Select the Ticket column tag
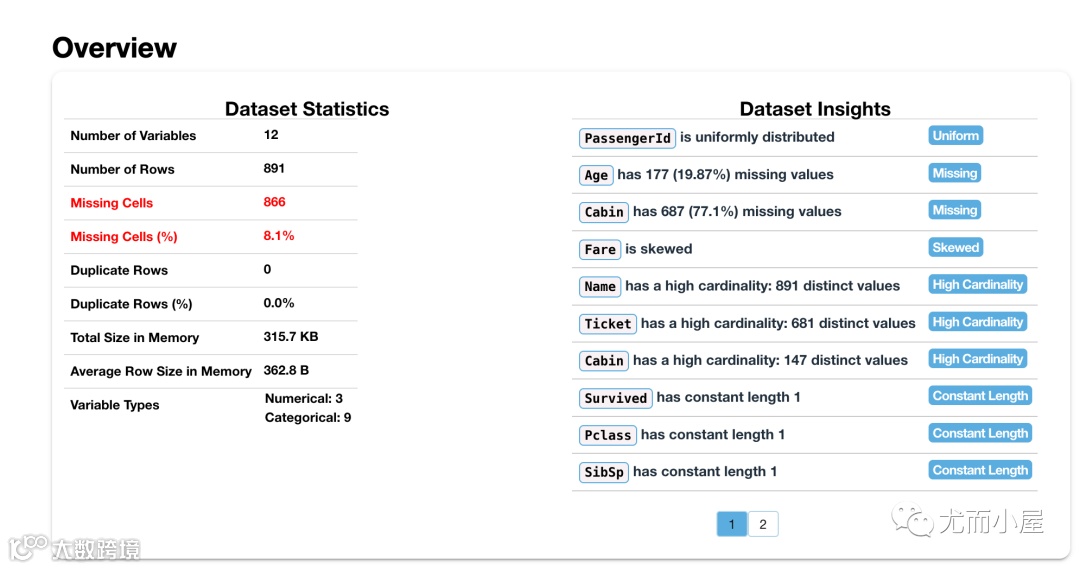This screenshot has height=569, width=1080. click(608, 324)
